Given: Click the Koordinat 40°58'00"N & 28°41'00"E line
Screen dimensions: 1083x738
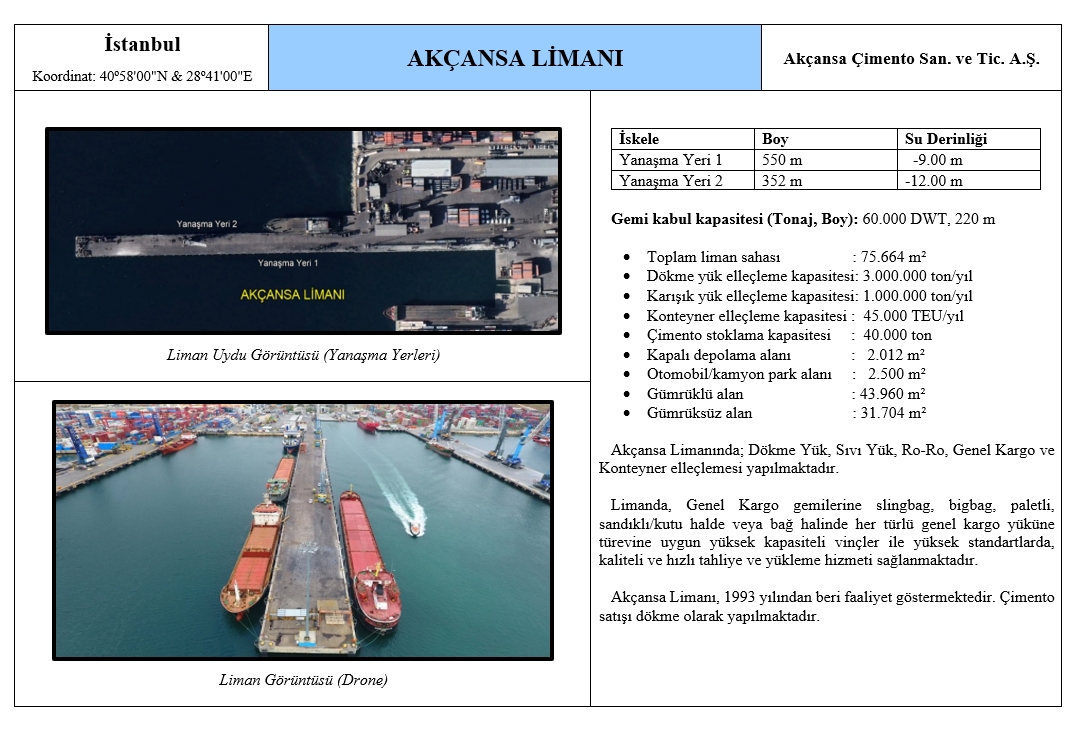Looking at the screenshot, I should 142,76.
